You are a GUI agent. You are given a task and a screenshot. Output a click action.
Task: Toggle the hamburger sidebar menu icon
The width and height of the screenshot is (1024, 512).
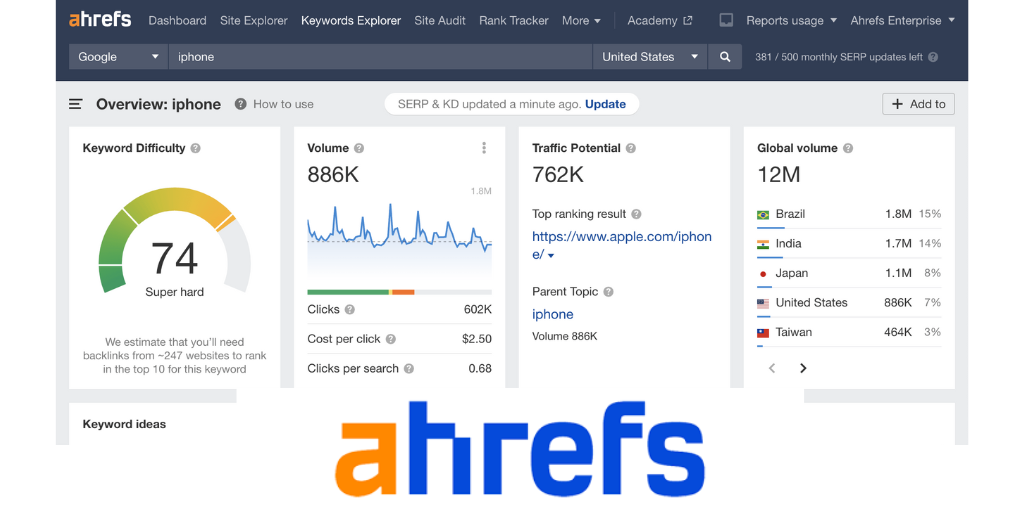coord(76,104)
